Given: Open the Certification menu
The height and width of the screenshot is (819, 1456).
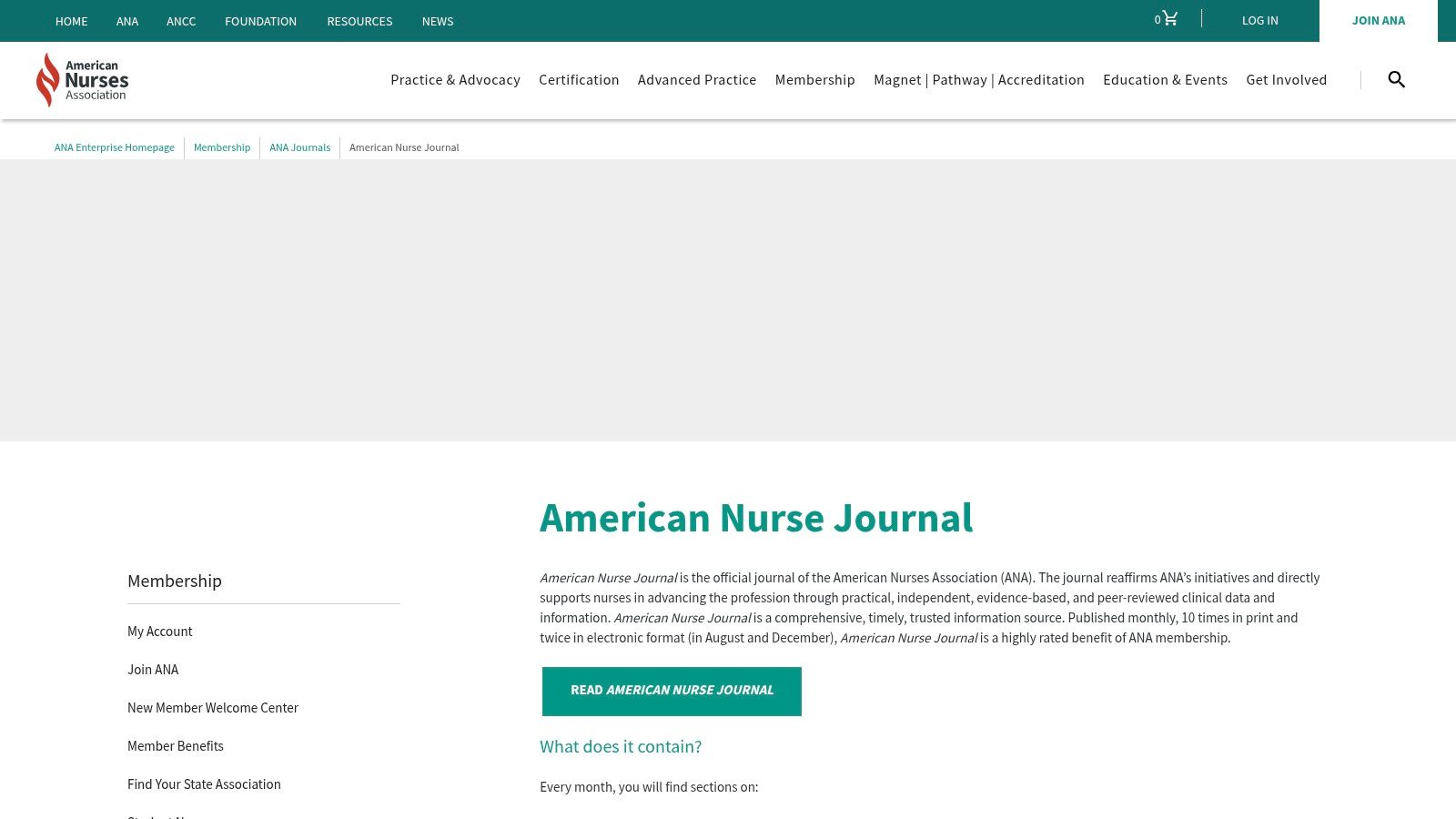Looking at the screenshot, I should click(579, 80).
